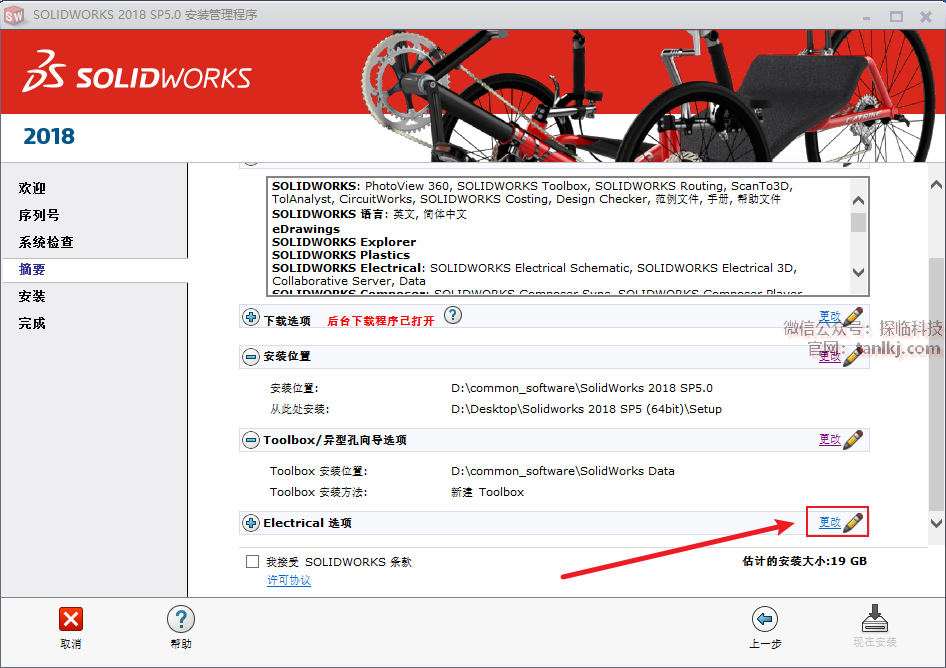Click the pencil icon for Toolbox options
This screenshot has width=946, height=668.
coord(853,439)
